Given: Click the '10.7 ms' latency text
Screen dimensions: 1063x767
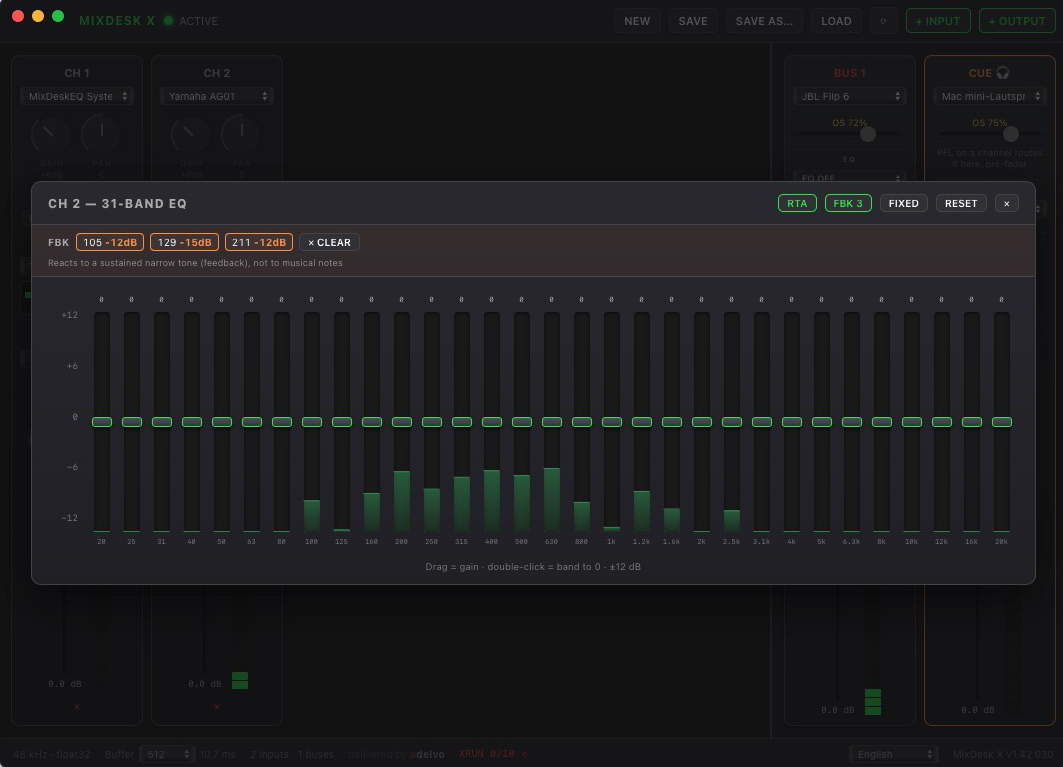Looking at the screenshot, I should click(x=218, y=754).
